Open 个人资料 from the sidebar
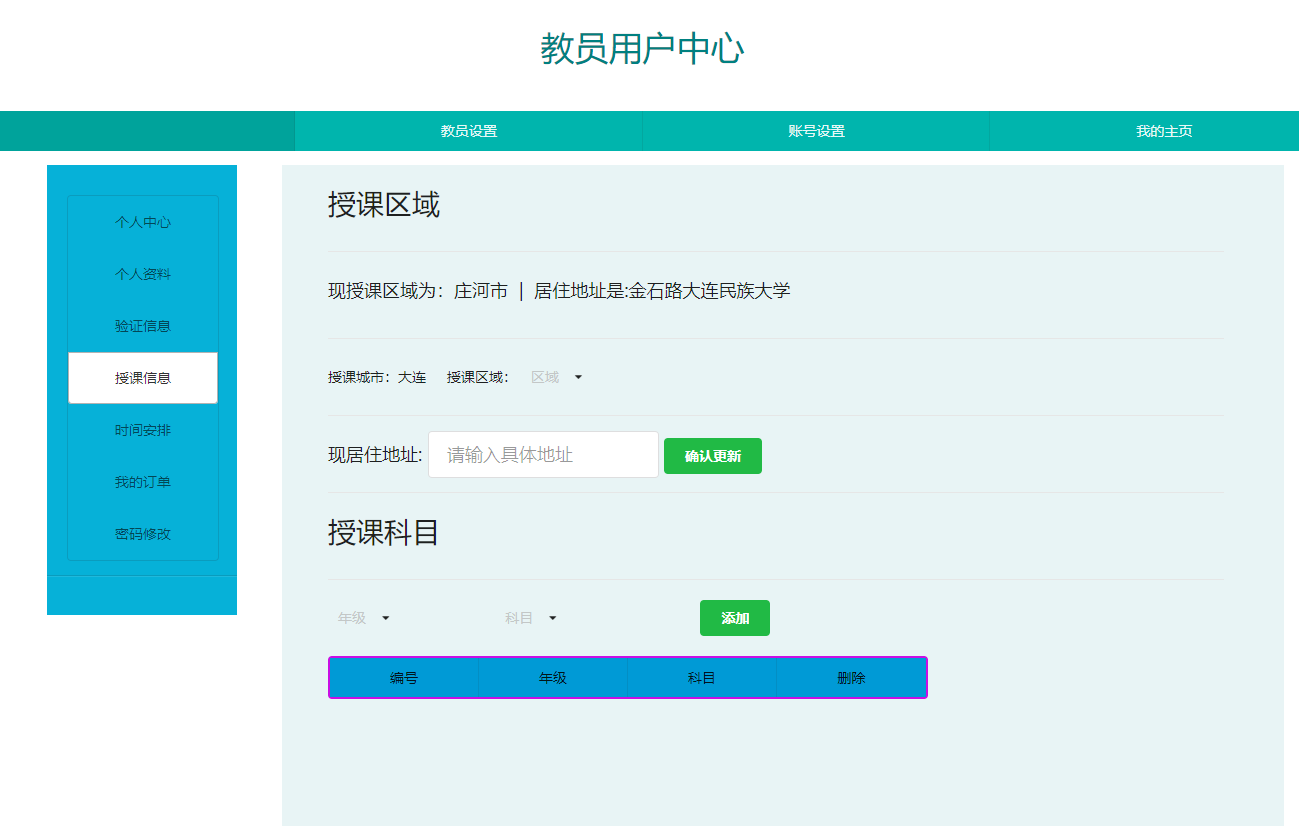 coord(142,274)
